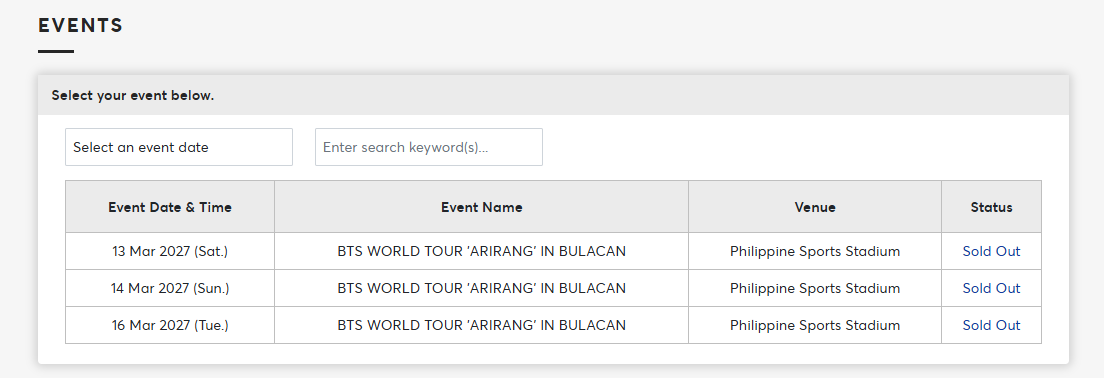Click Sold Out for 16 Mar 2027

pos(991,325)
